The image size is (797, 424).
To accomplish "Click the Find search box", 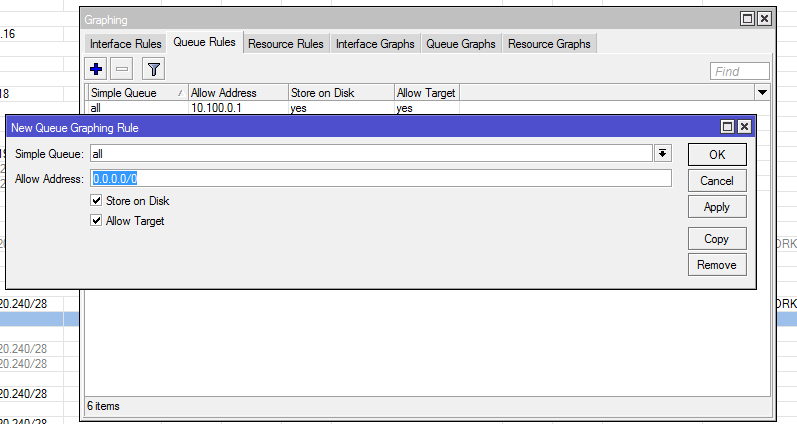I will pyautogui.click(x=740, y=71).
